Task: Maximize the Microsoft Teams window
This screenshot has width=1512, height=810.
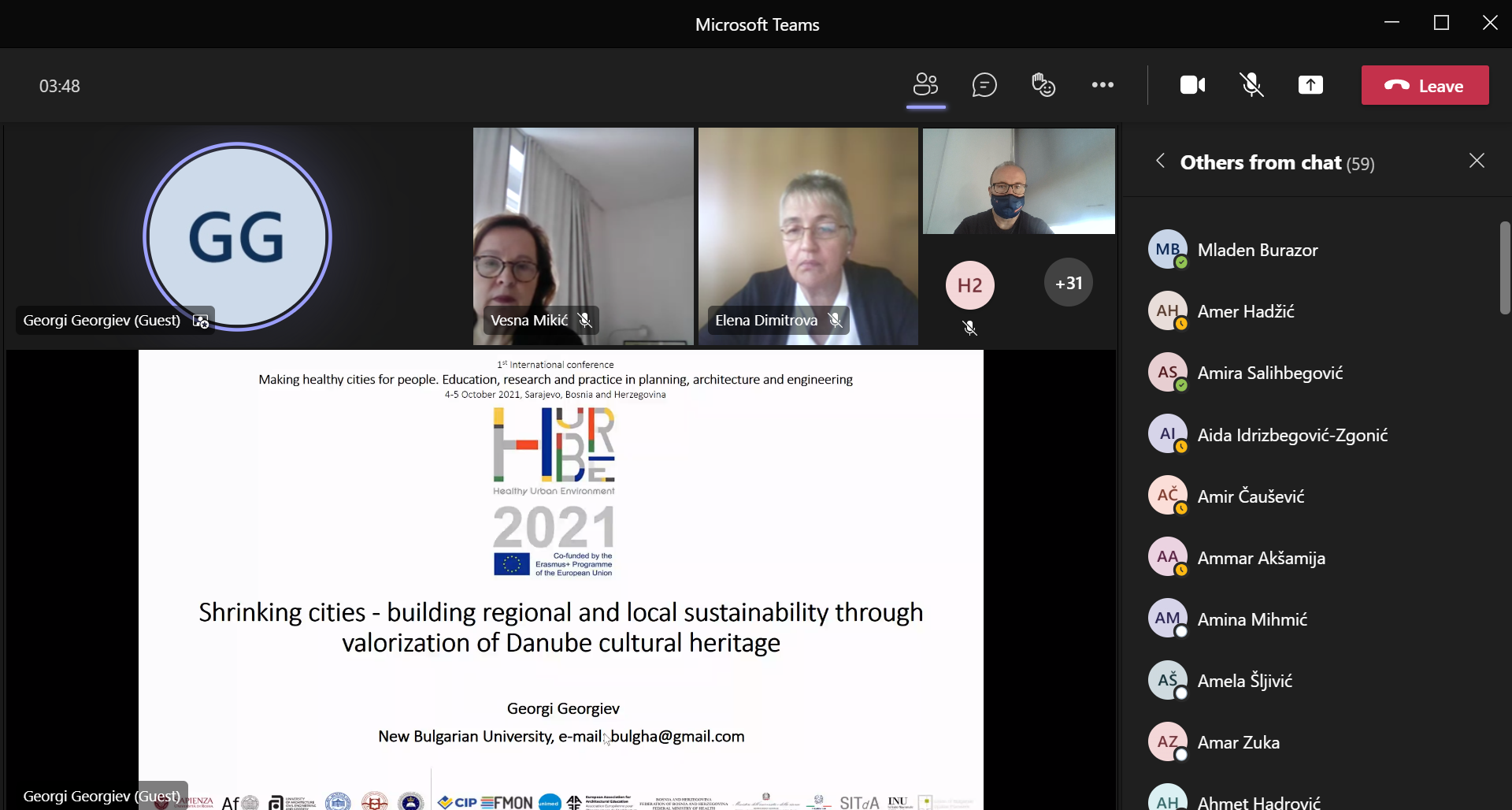Action: [x=1441, y=23]
